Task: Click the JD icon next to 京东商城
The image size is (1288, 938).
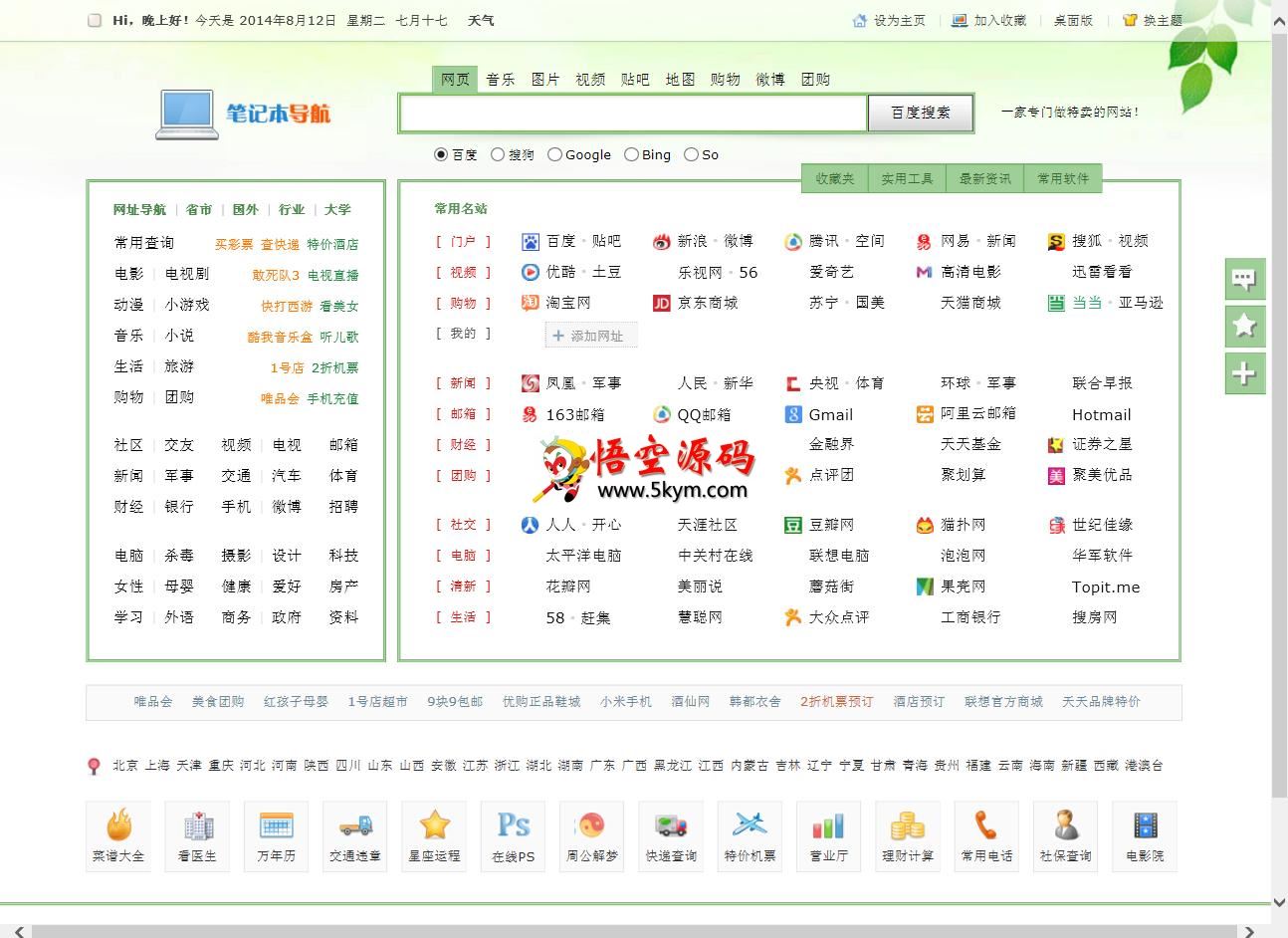Action: click(662, 303)
